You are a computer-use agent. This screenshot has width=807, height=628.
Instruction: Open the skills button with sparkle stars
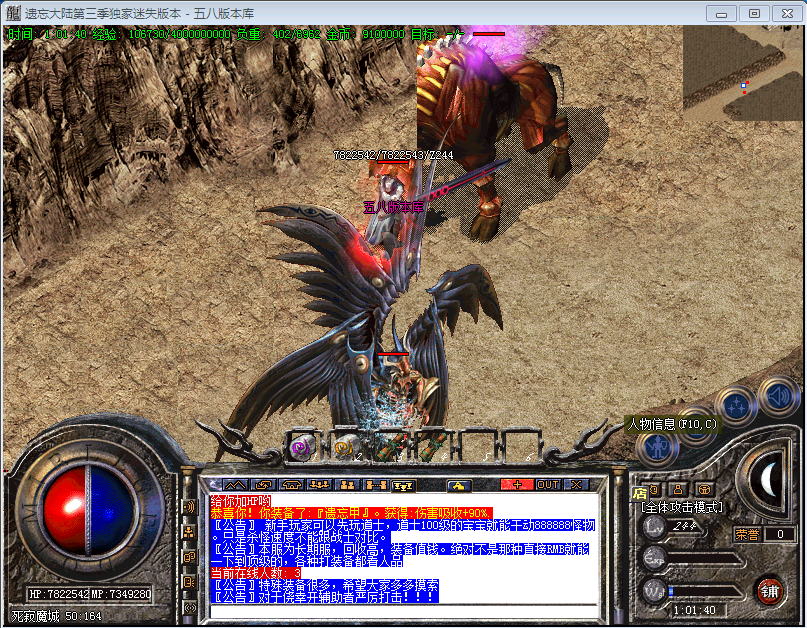click(736, 407)
